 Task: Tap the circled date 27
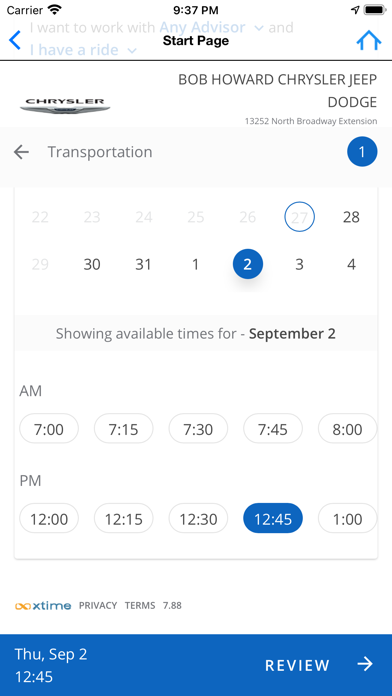tap(299, 217)
